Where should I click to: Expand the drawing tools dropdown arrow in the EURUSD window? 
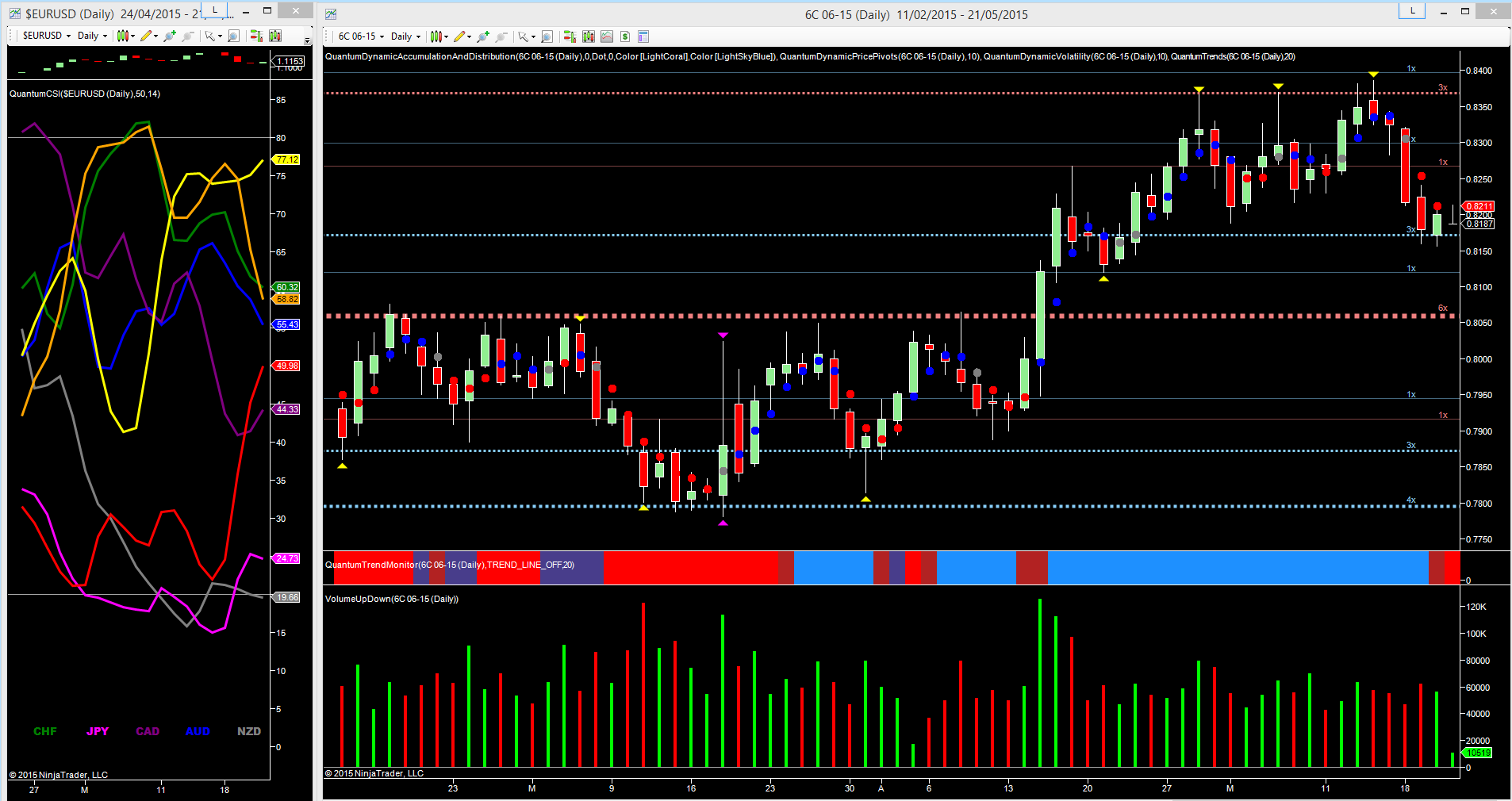coord(156,36)
